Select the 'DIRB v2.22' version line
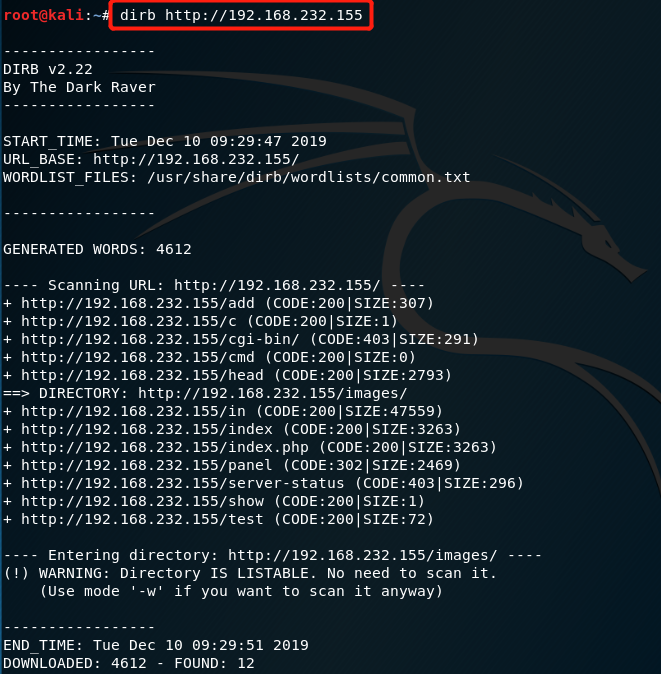 point(48,69)
